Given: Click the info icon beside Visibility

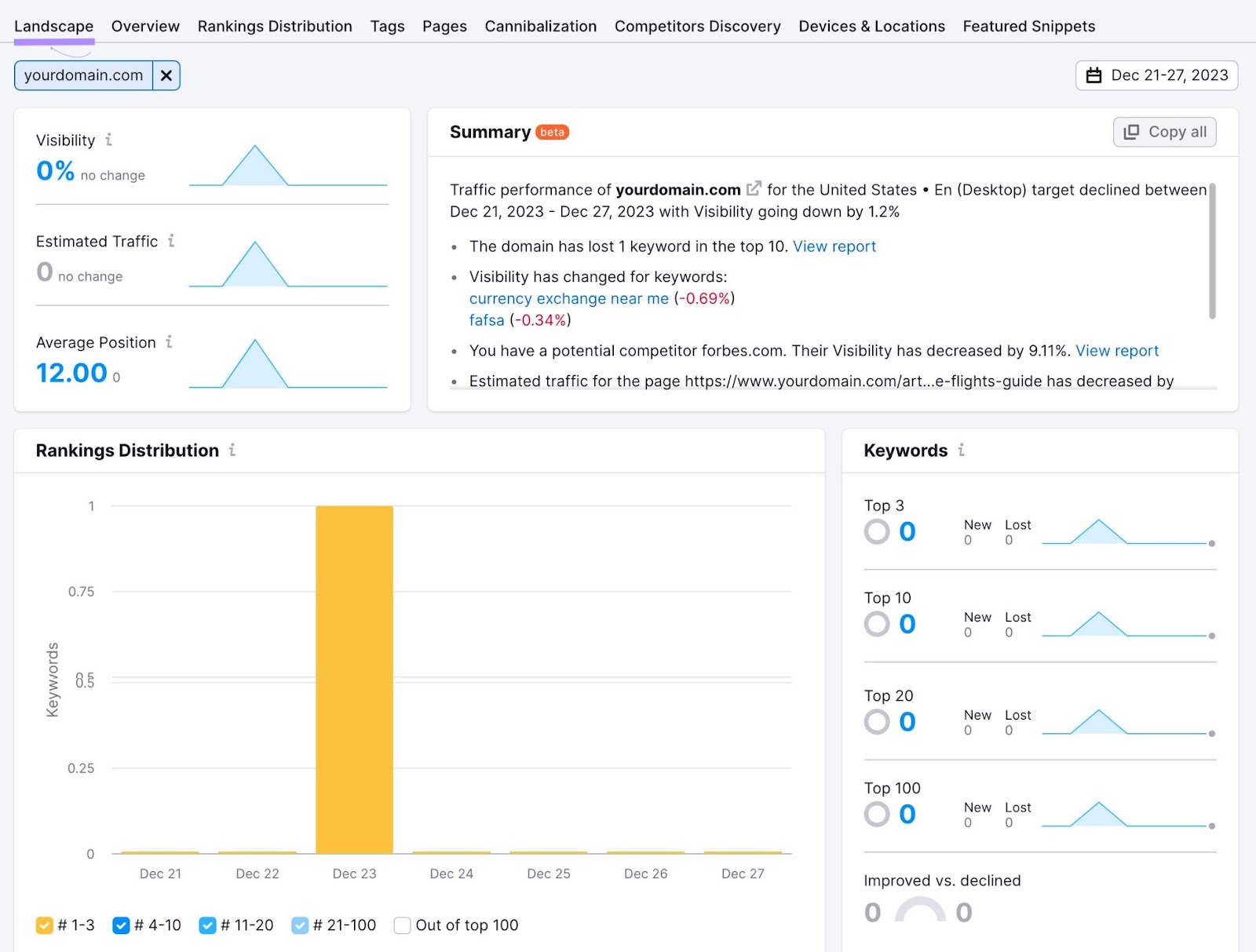Looking at the screenshot, I should click(109, 139).
